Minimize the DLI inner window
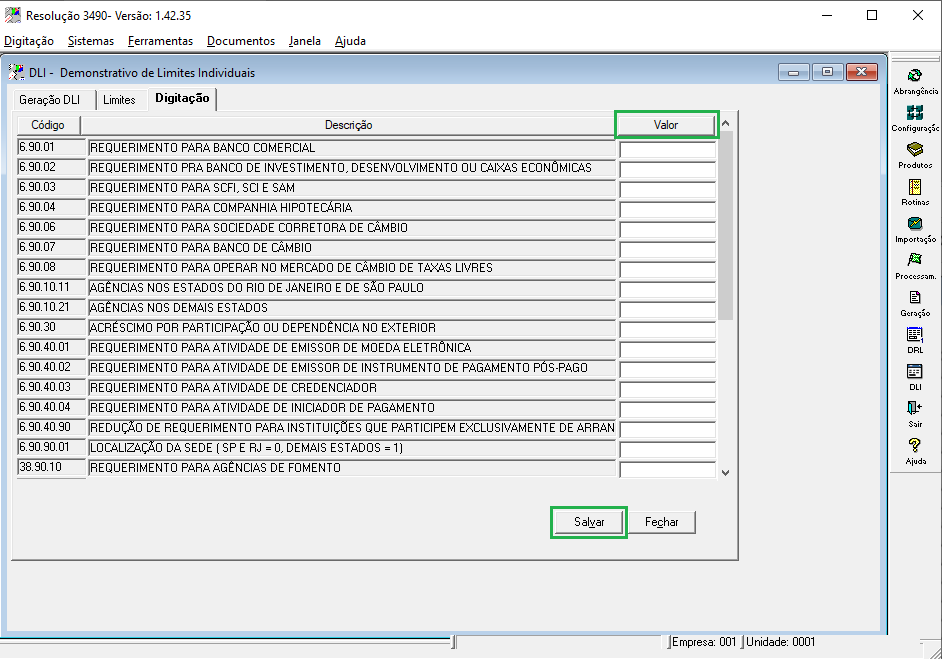The image size is (942, 659). point(794,72)
